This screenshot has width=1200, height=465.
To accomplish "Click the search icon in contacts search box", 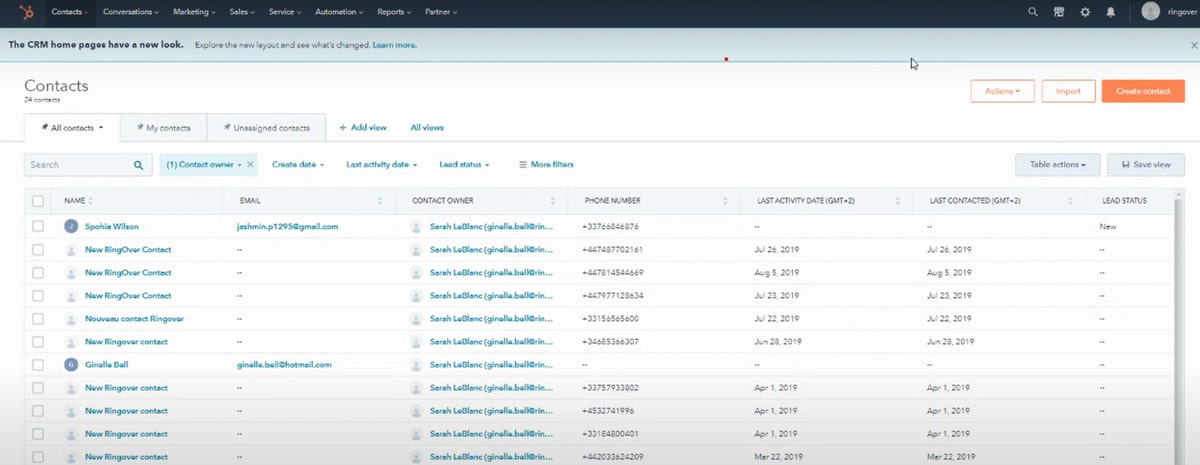I will pos(139,165).
